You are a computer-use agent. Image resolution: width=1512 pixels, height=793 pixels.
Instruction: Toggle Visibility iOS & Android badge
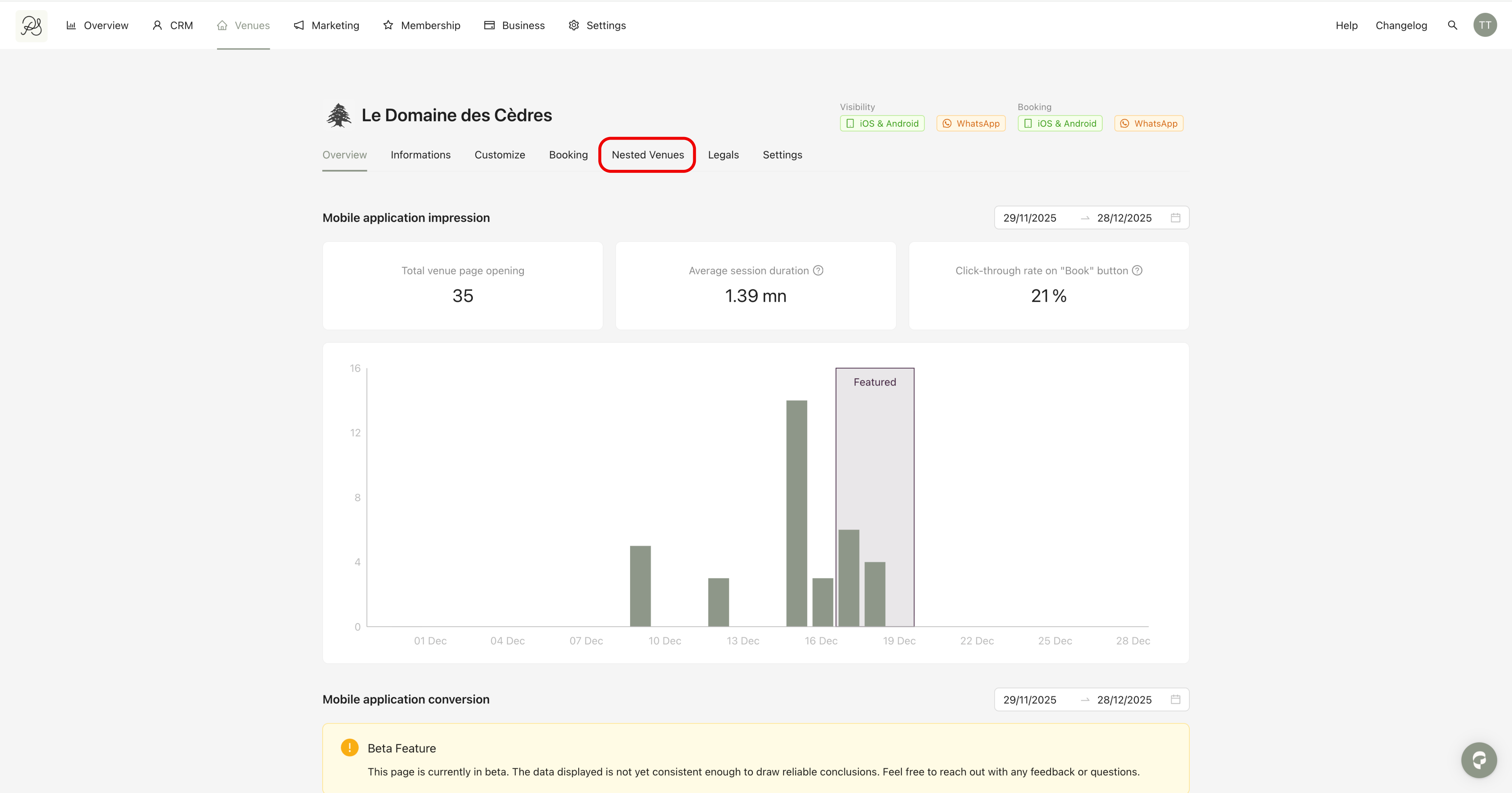point(882,123)
